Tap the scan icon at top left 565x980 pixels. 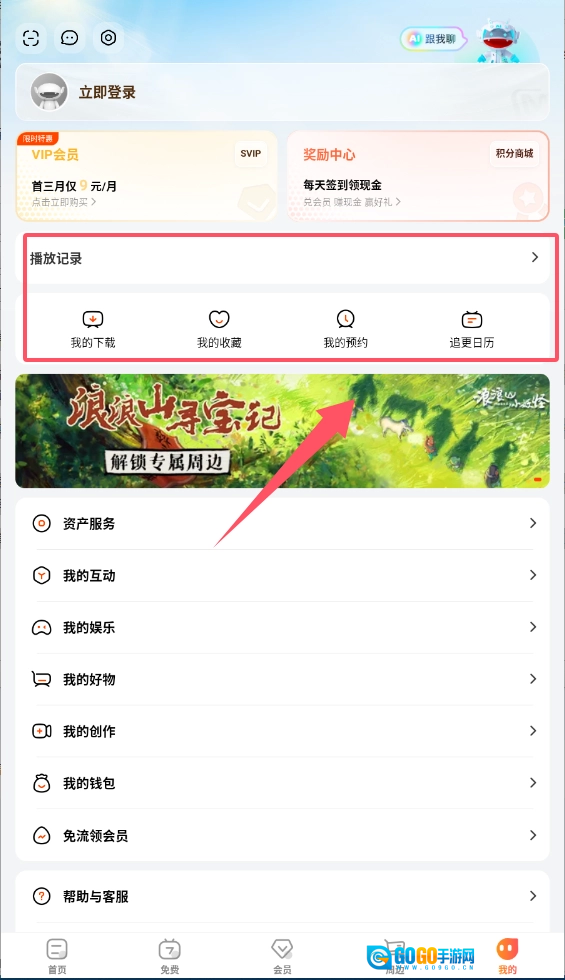tap(31, 38)
